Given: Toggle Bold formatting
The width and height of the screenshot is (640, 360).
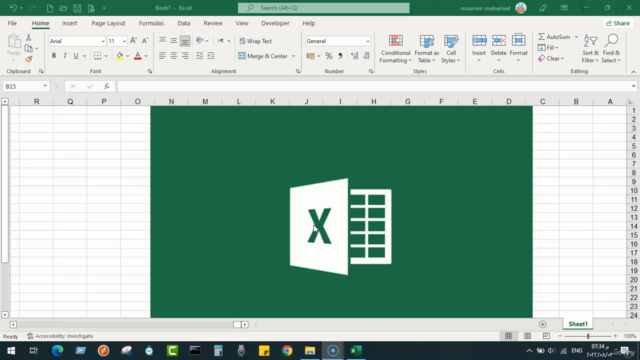Looking at the screenshot, I should (x=53, y=56).
